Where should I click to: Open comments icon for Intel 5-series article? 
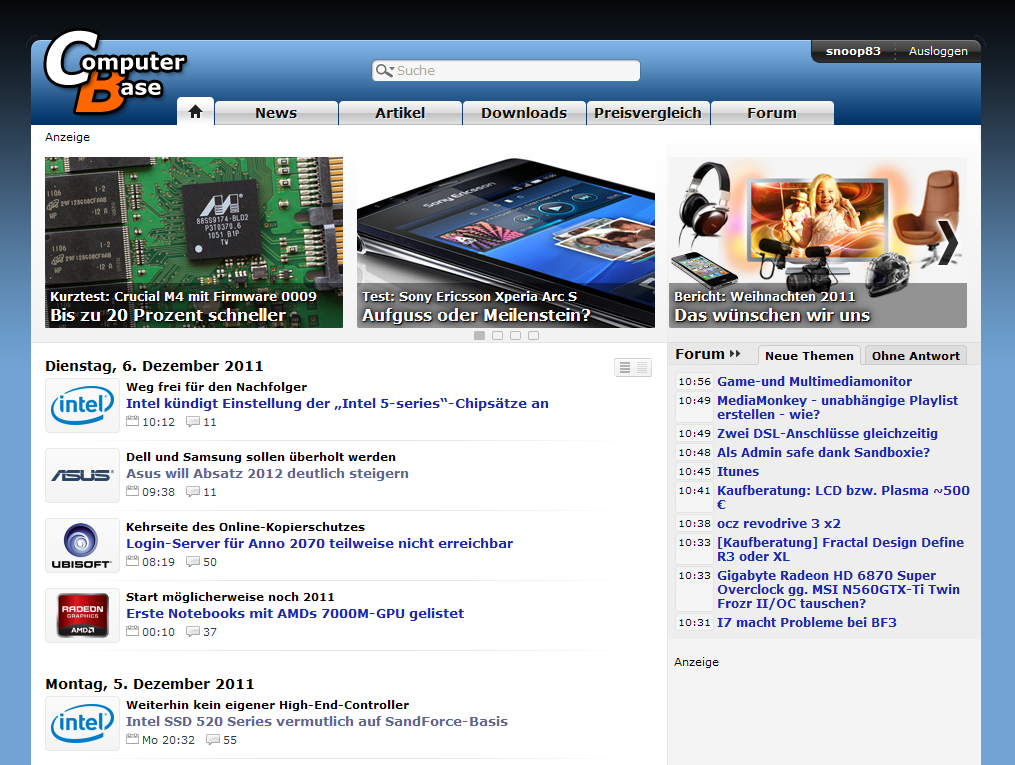pyautogui.click(x=193, y=421)
